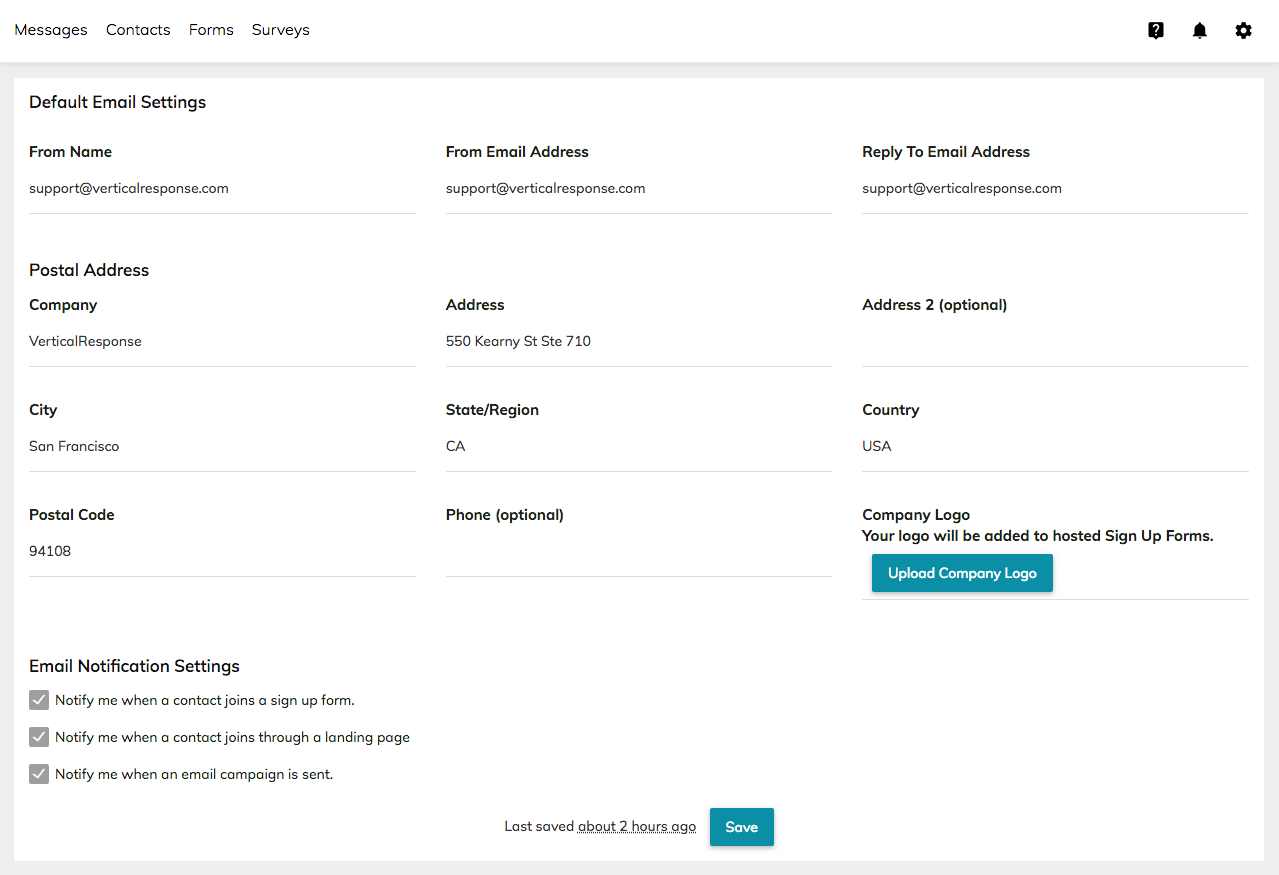Click the Default Email Settings heading
The image size is (1279, 875).
[x=118, y=102]
